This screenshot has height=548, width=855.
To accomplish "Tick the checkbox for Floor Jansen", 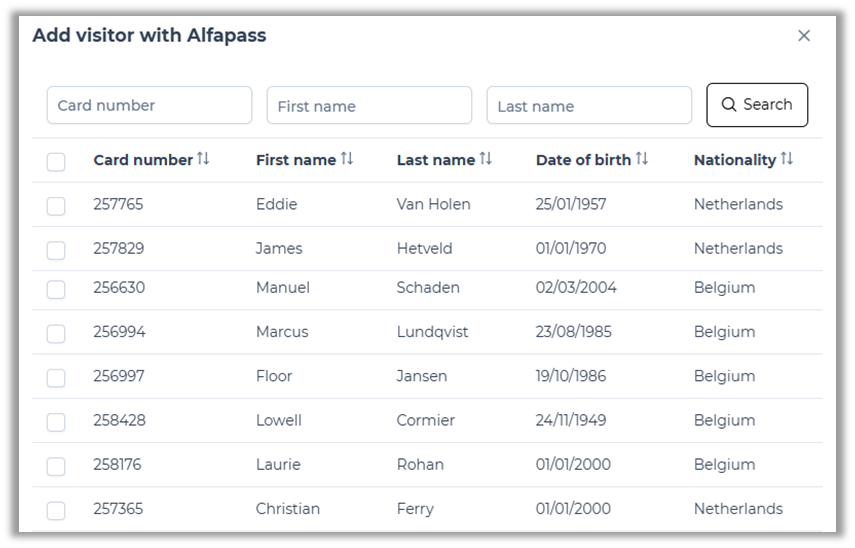I will click(x=56, y=377).
